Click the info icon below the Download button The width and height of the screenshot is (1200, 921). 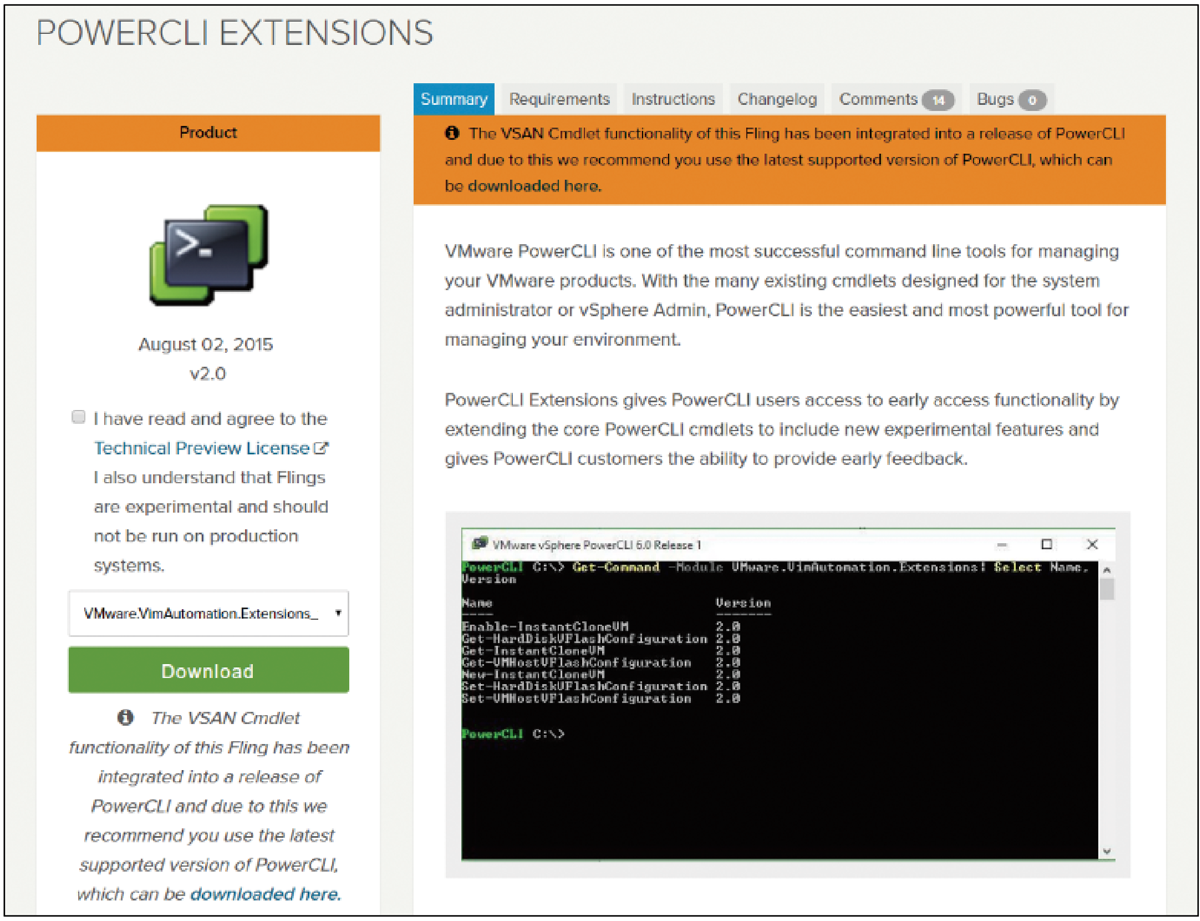[x=125, y=717]
